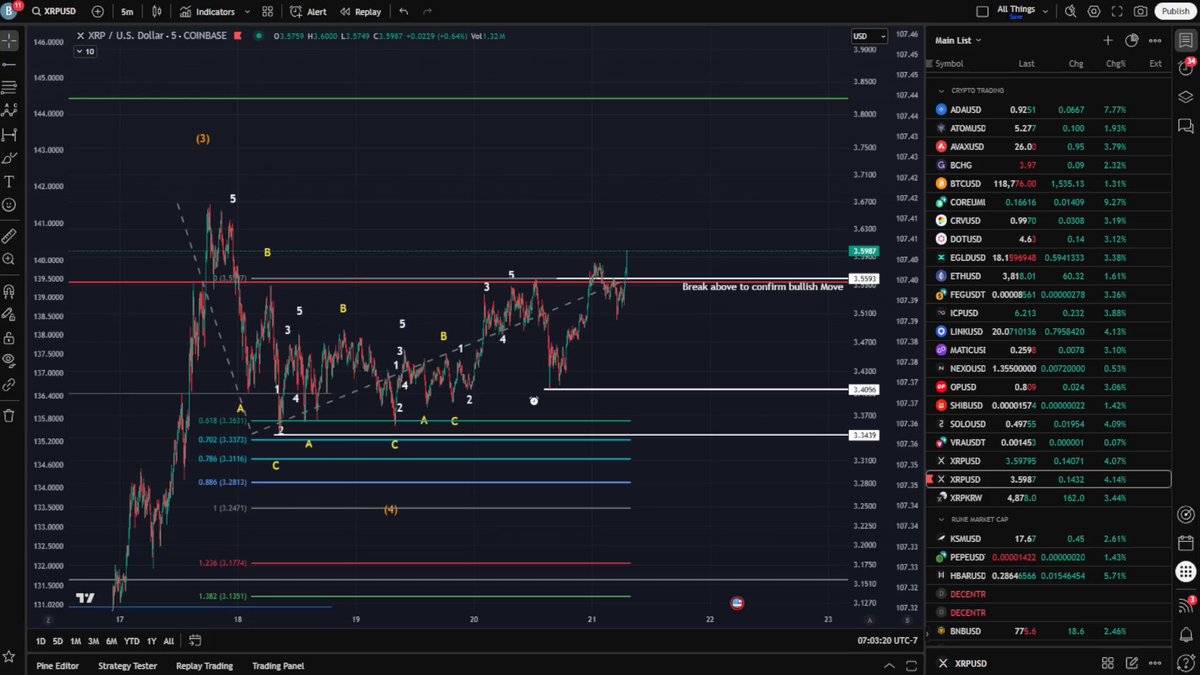Viewport: 1200px width, 675px height.
Task: Open the indicator templates grid icon
Action: point(267,12)
